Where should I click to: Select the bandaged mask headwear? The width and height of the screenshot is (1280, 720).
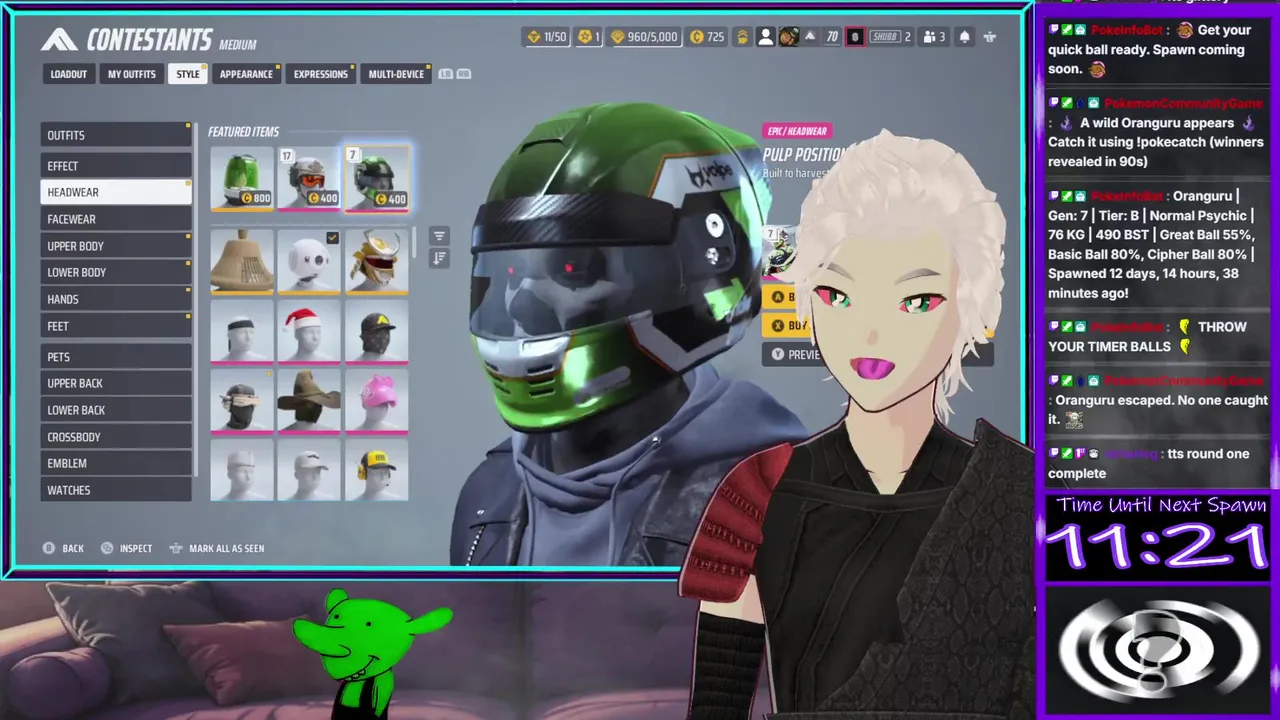[x=241, y=401]
